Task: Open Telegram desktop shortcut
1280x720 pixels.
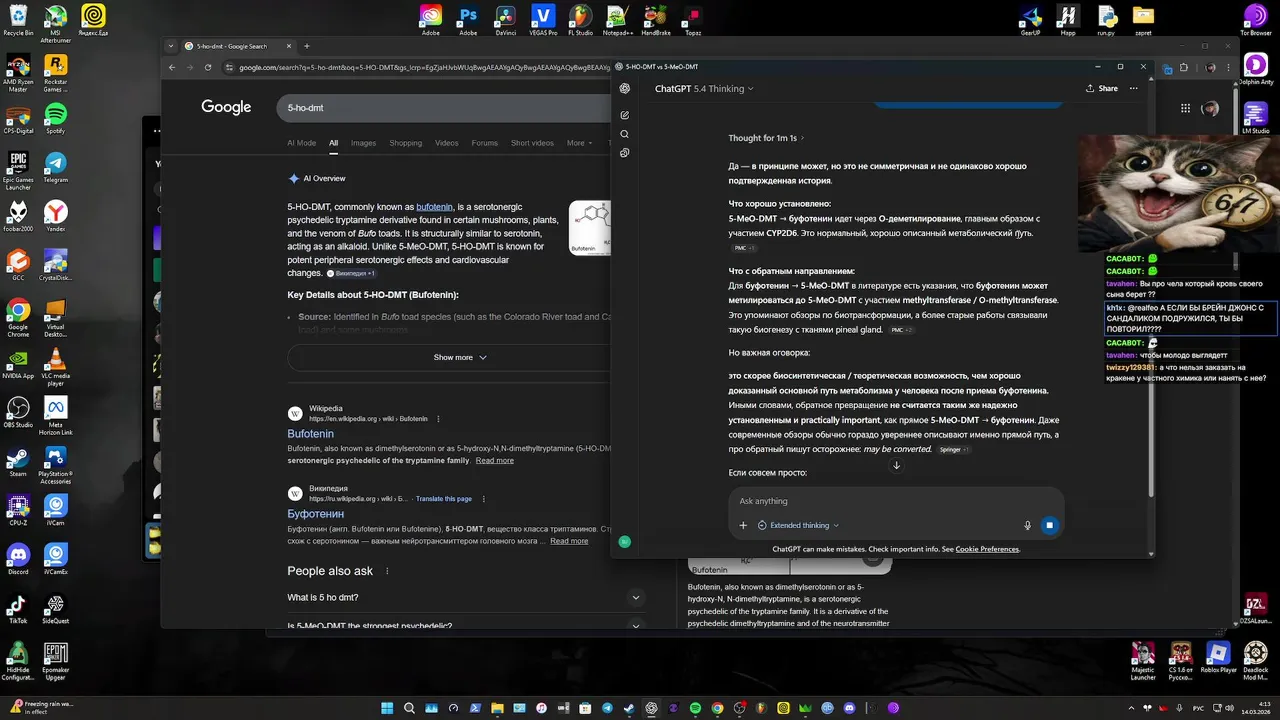Action: coord(55,167)
